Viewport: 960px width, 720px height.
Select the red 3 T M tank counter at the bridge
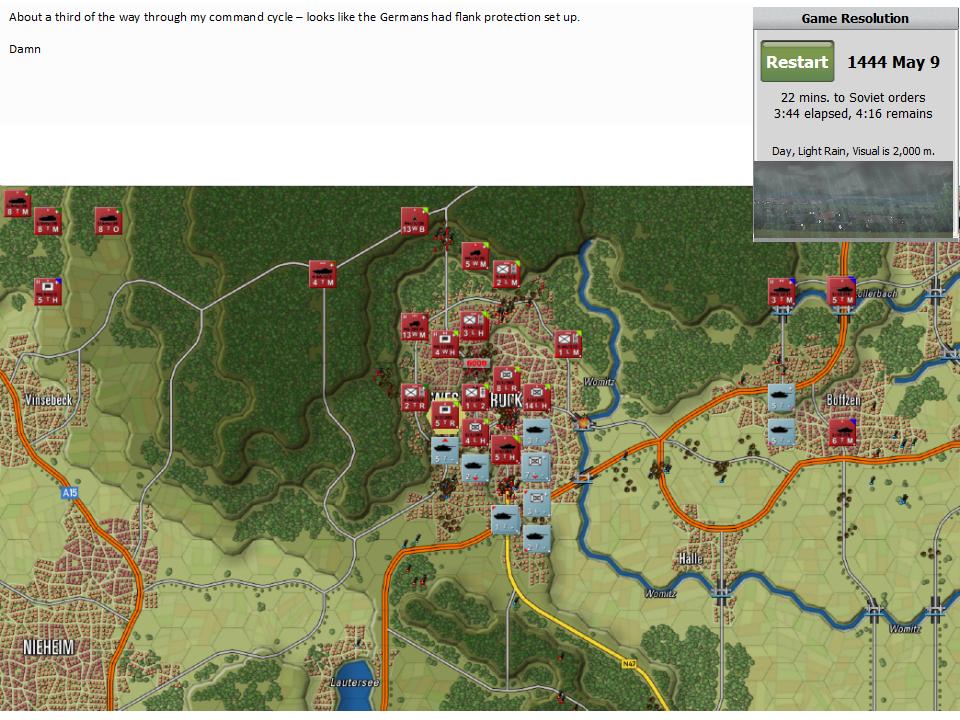782,291
